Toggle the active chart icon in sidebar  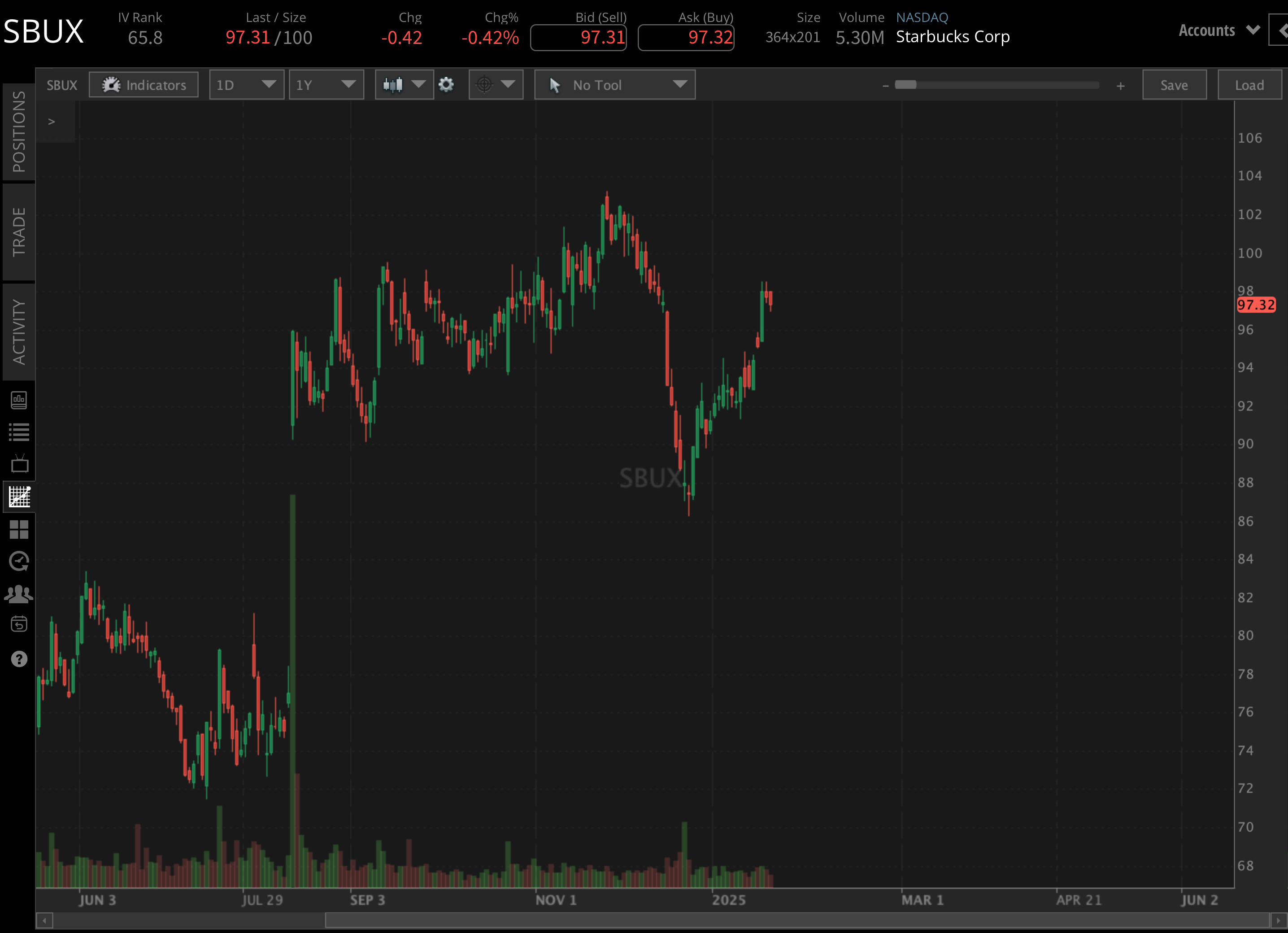[x=19, y=497]
